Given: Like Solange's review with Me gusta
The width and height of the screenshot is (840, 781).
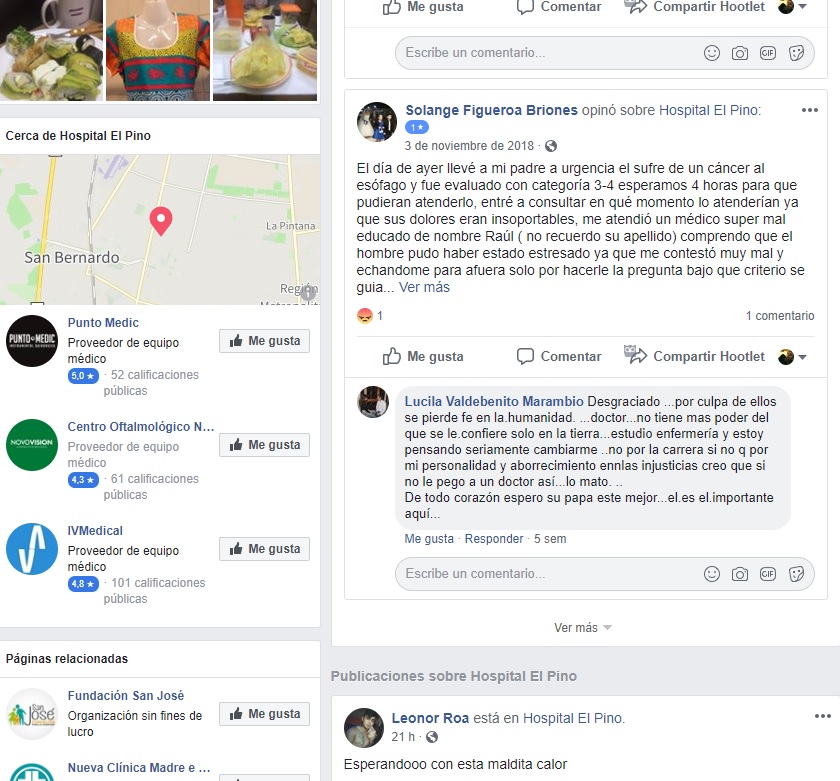Looking at the screenshot, I should pyautogui.click(x=423, y=356).
